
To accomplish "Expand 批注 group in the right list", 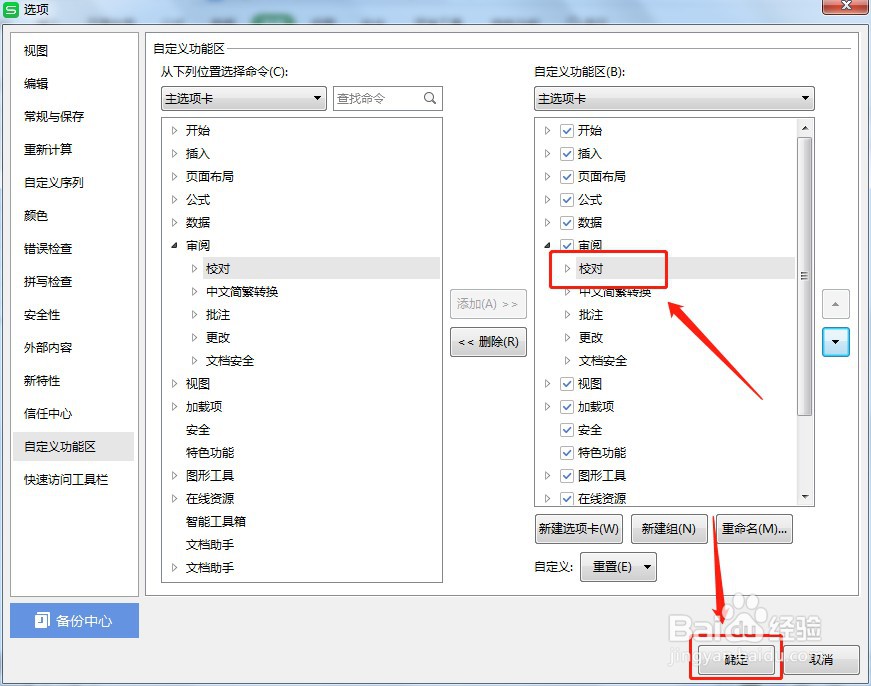I will tap(567, 315).
